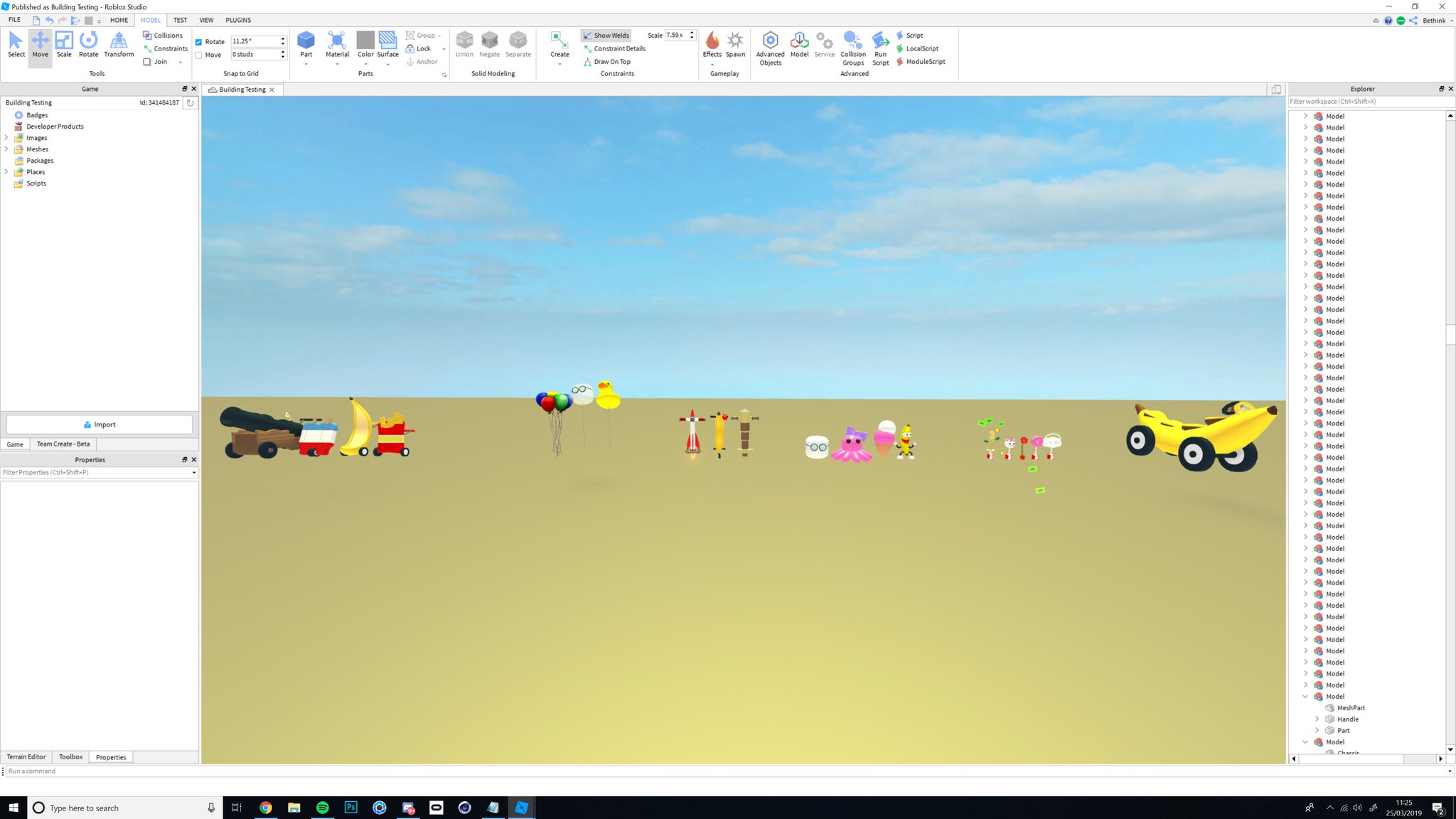Select the Move tool in toolbar
This screenshot has width=1456, height=819.
(40, 45)
